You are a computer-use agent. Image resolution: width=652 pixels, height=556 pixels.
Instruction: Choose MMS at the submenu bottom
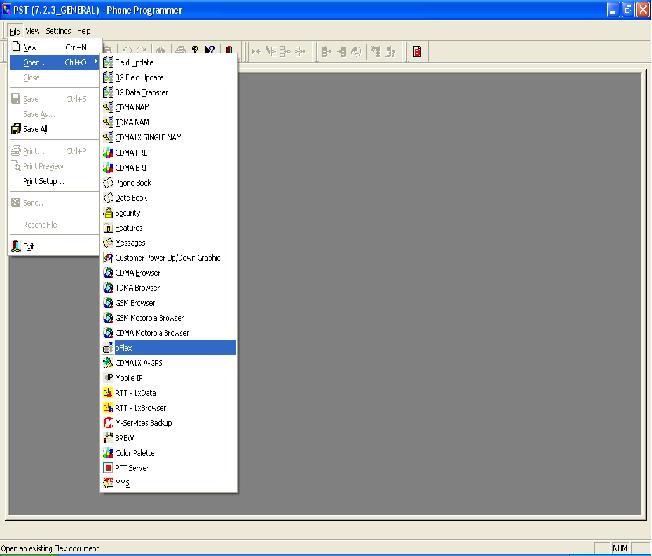(x=169, y=482)
